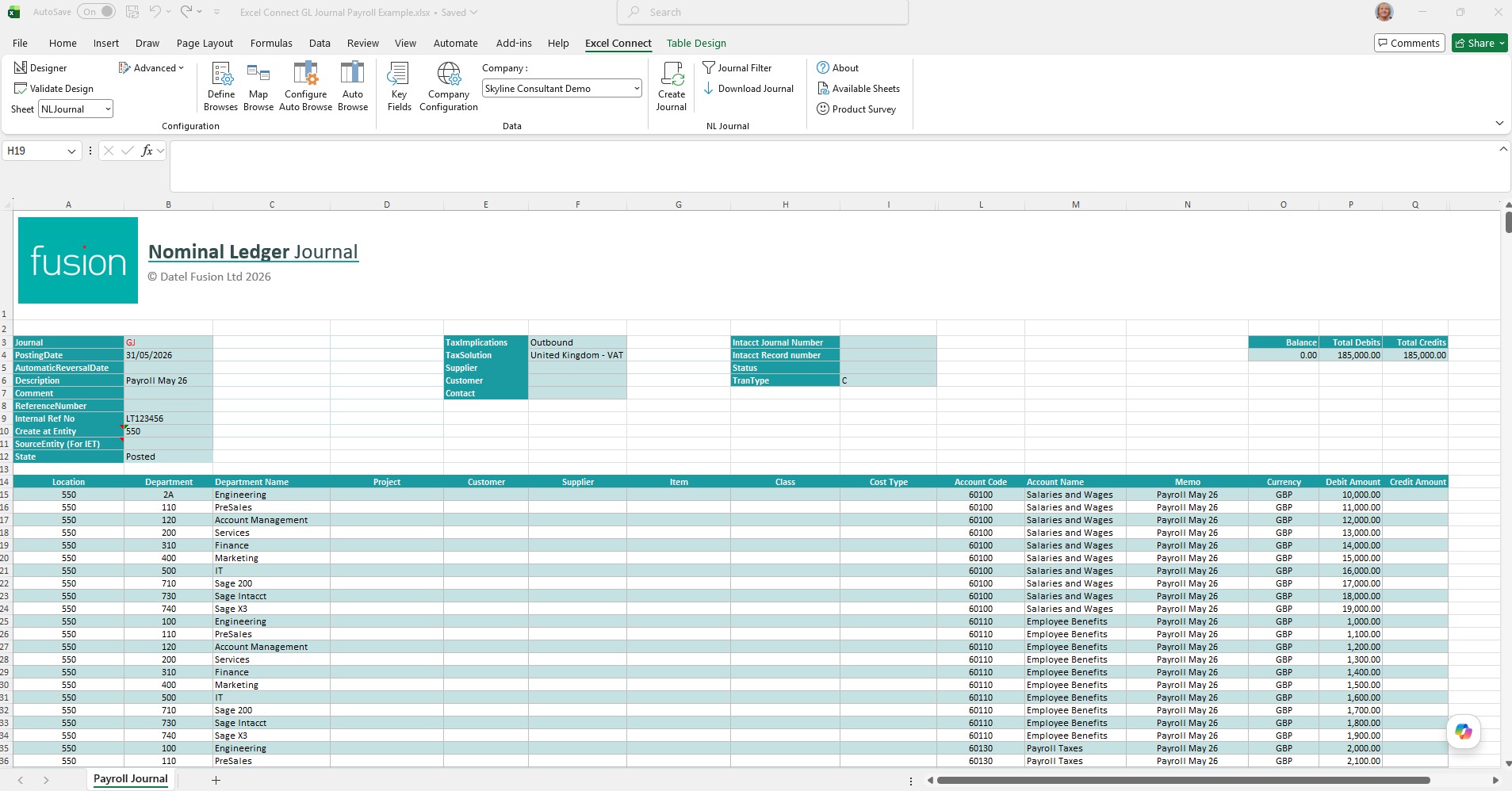The width and height of the screenshot is (1512, 791).
Task: Expand the Advanced dropdown
Action: pyautogui.click(x=151, y=68)
